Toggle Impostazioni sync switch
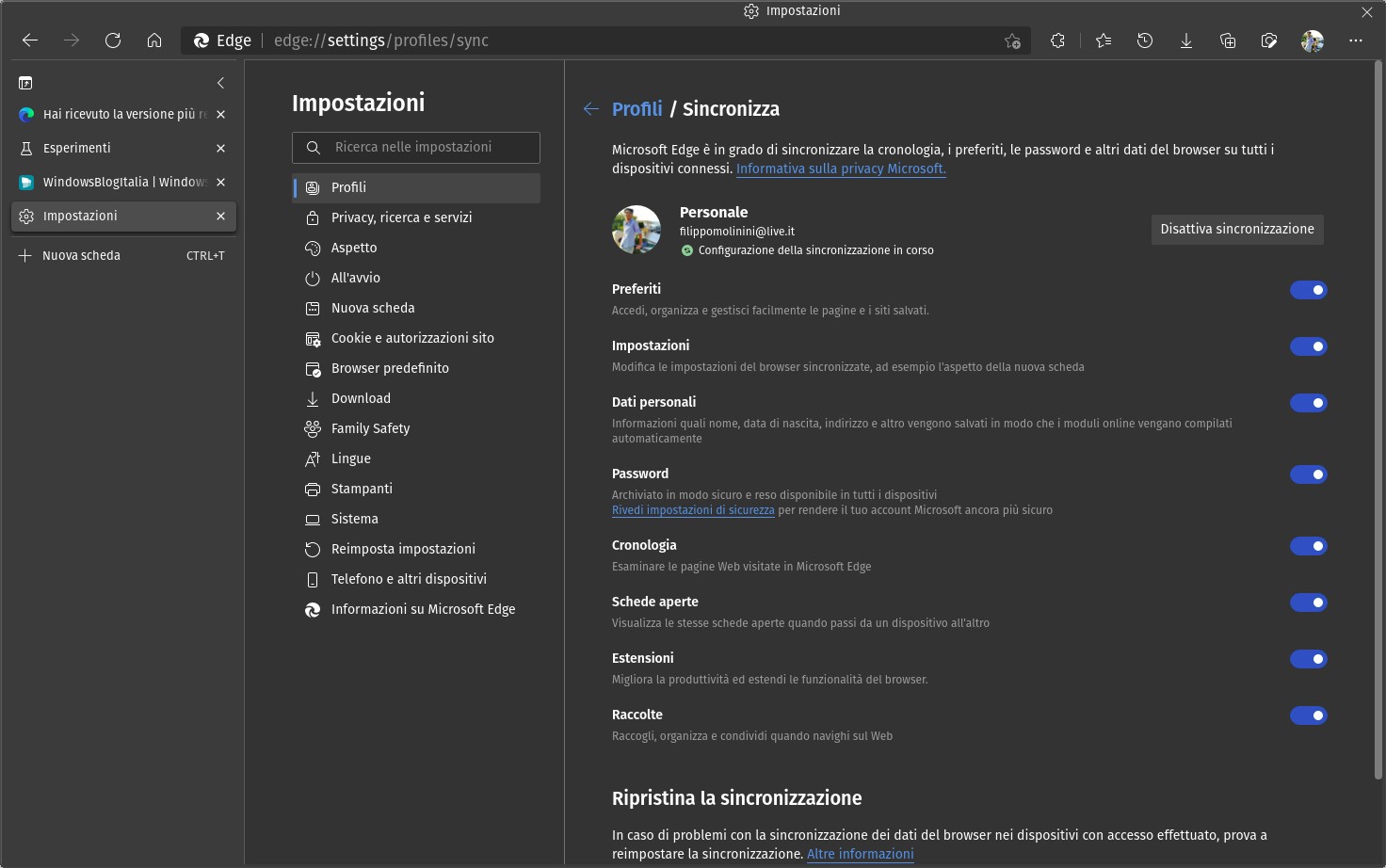 click(x=1309, y=346)
